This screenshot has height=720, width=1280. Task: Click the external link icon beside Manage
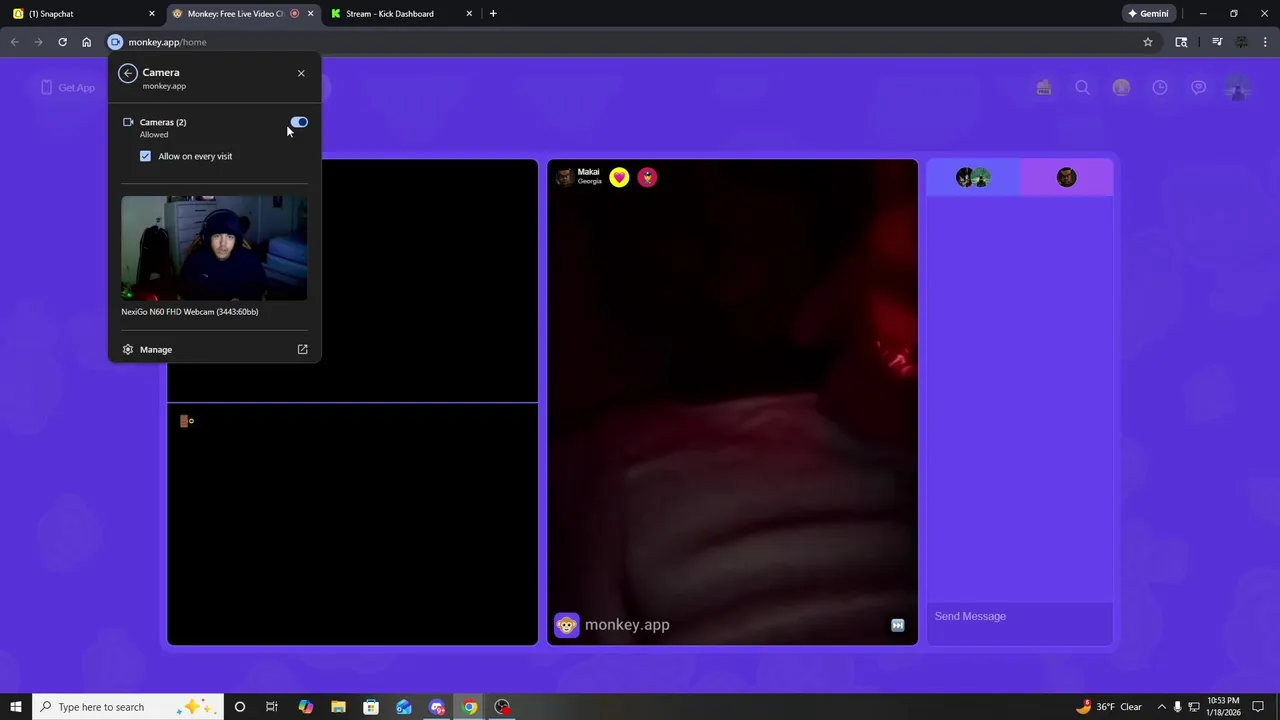(302, 349)
